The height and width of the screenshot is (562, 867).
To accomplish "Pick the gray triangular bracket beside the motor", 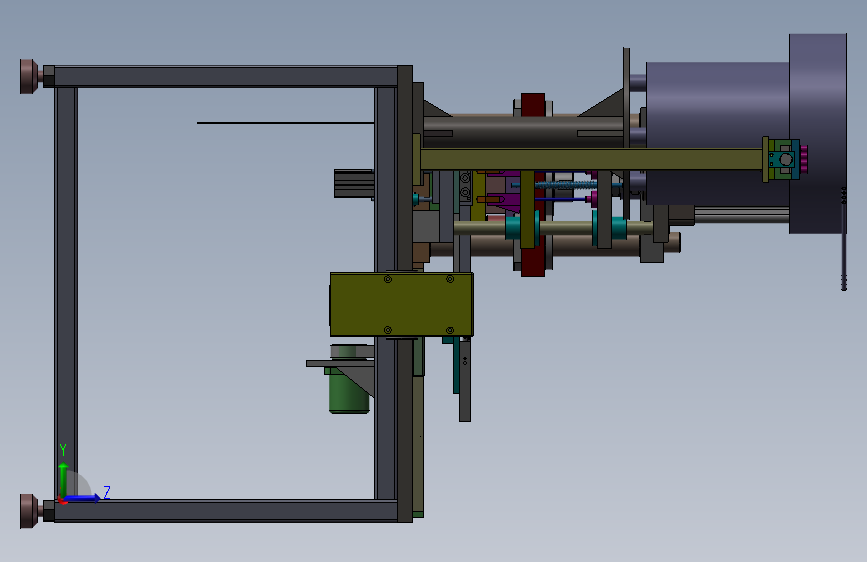I will pyautogui.click(x=358, y=383).
